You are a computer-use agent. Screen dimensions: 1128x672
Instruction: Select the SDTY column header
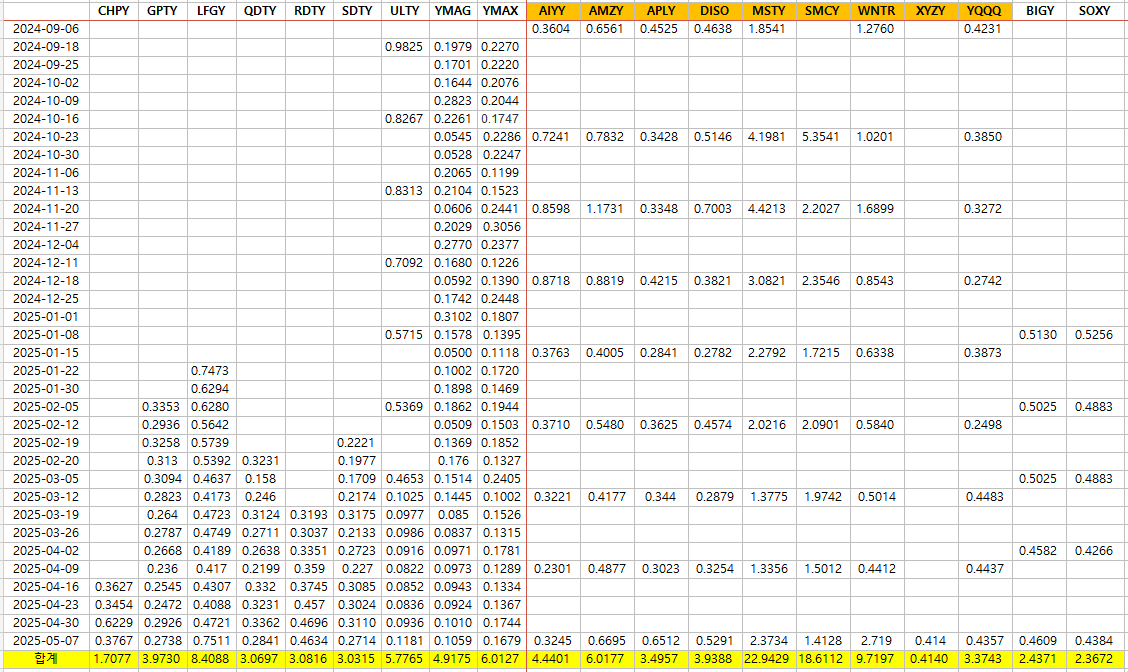tap(358, 11)
